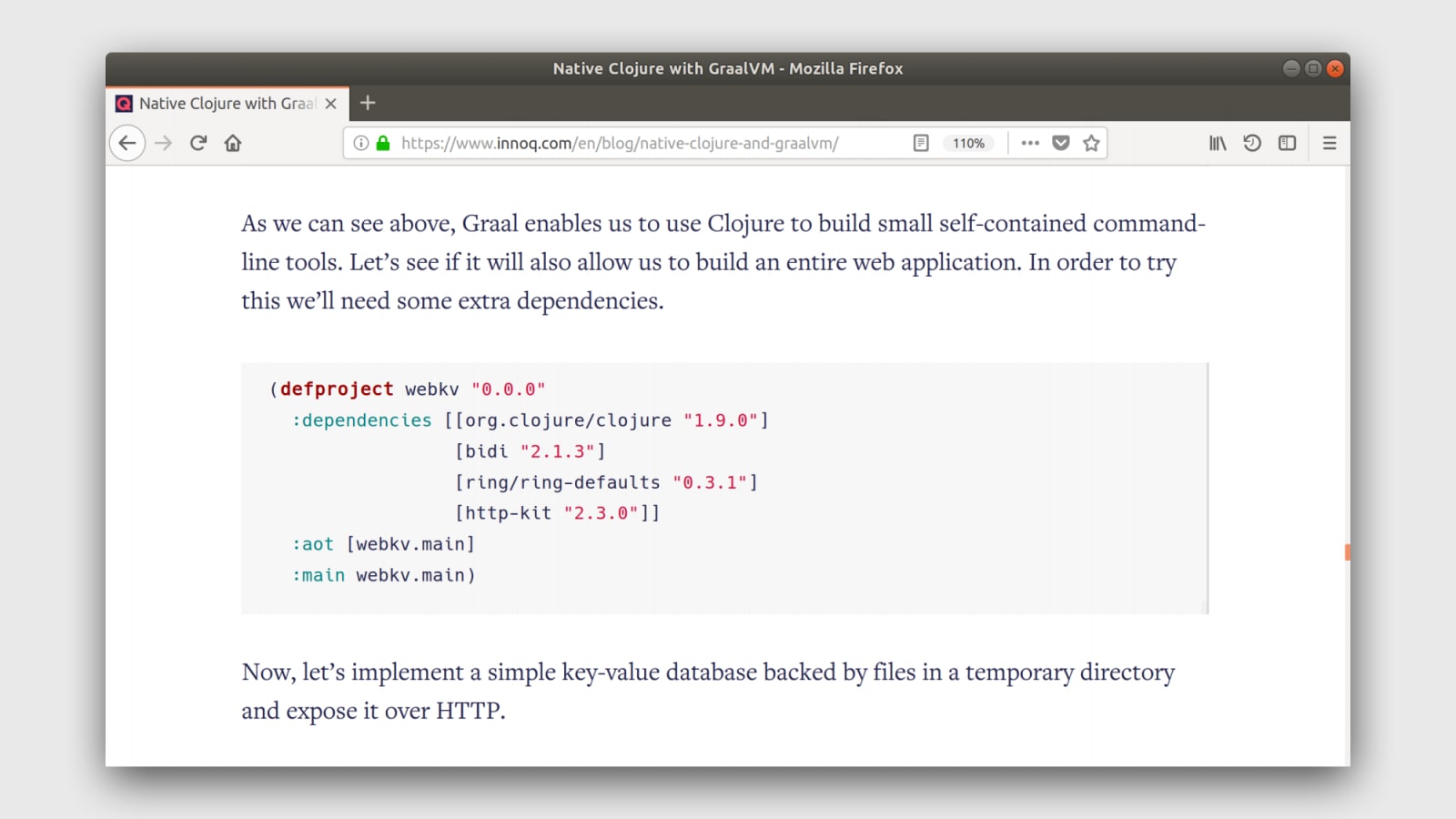Save page to Pocket
This screenshot has width=1456, height=819.
(1061, 143)
